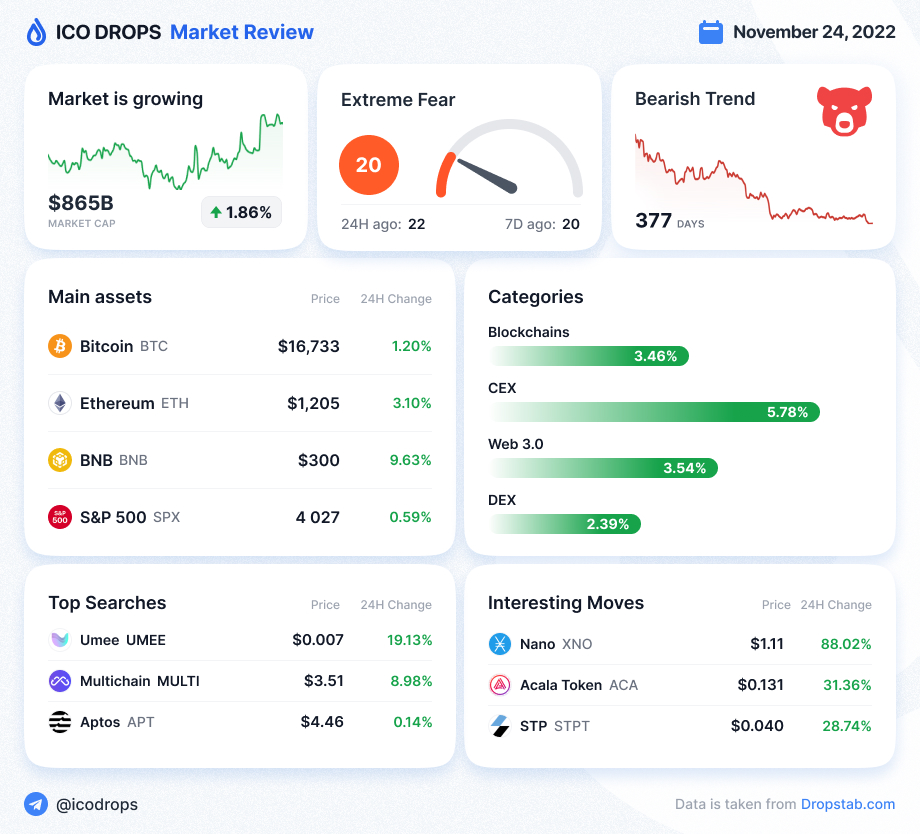Image resolution: width=920 pixels, height=834 pixels.
Task: Click the Bearish Trend heading
Action: pyautogui.click(x=695, y=99)
